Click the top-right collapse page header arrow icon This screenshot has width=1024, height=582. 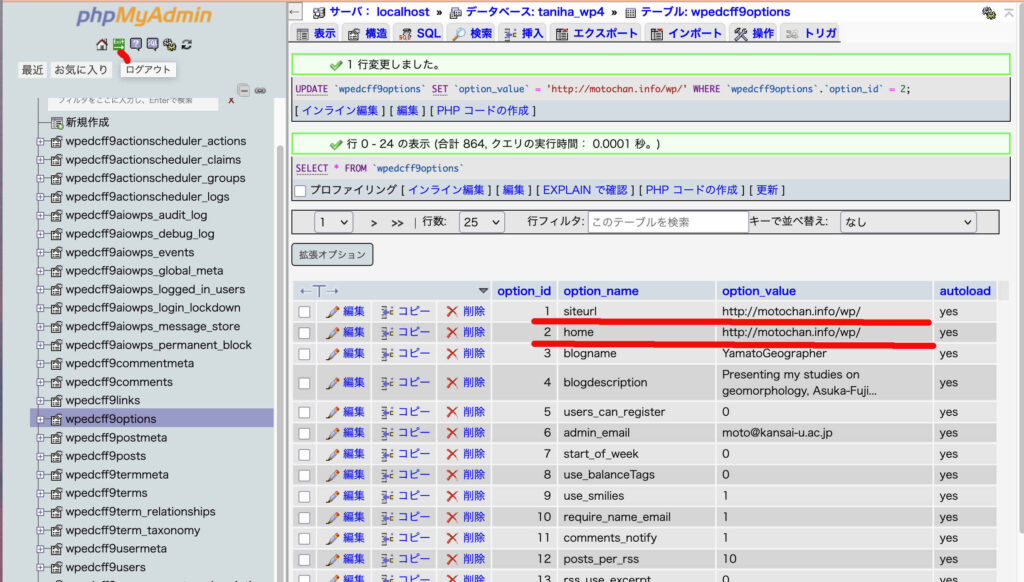1009,12
